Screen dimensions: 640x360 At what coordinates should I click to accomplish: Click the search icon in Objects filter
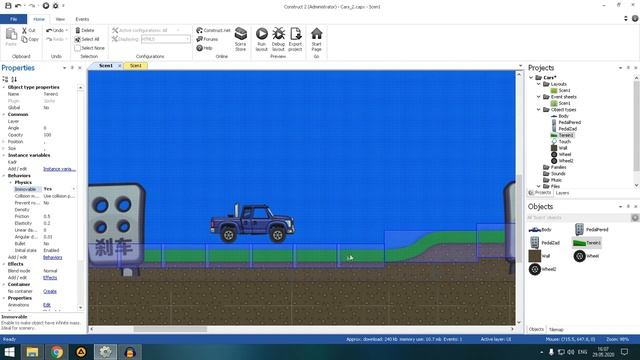point(635,218)
